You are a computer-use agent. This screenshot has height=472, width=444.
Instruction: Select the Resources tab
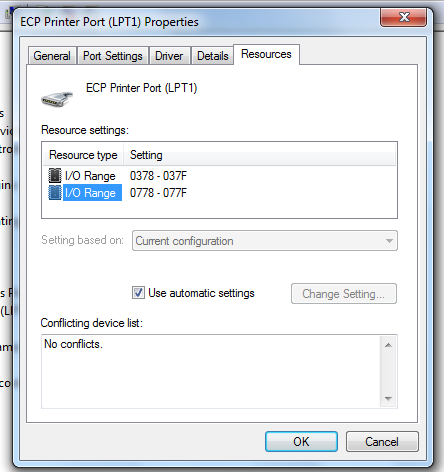[x=266, y=54]
